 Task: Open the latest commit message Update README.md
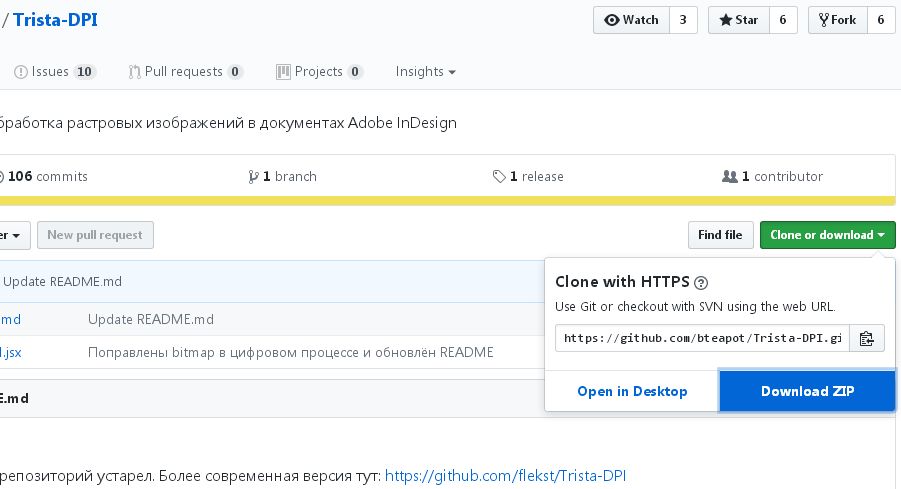63,282
